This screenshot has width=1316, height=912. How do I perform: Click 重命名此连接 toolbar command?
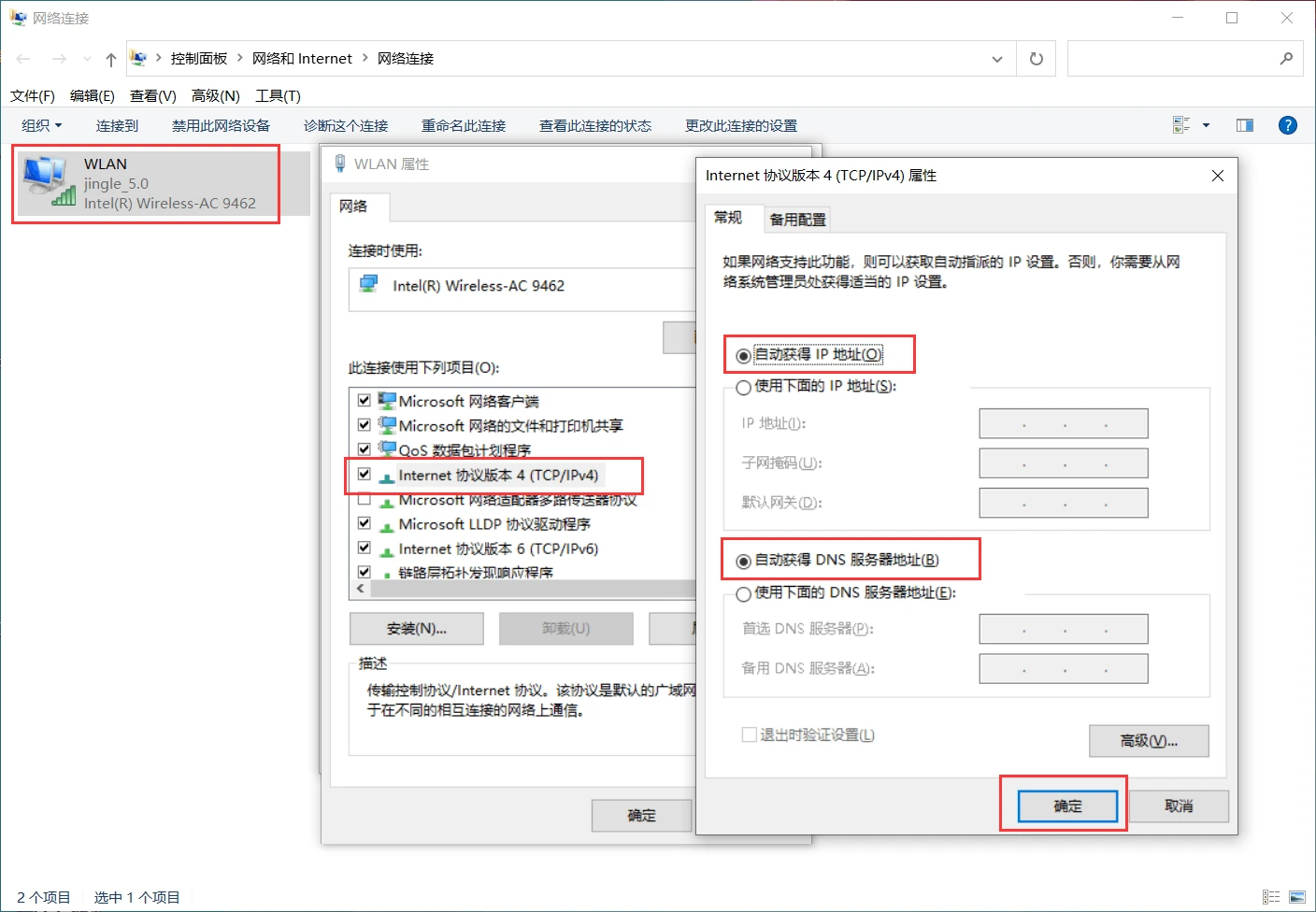[x=464, y=125]
